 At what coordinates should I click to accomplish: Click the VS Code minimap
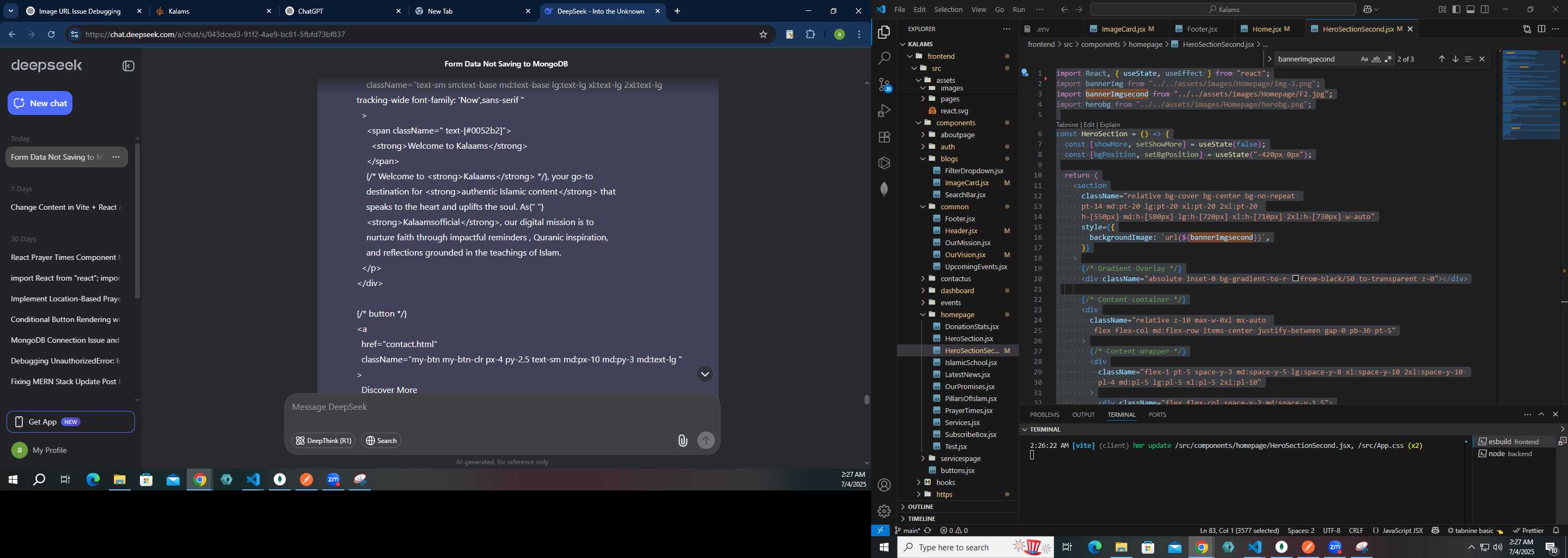pyautogui.click(x=1531, y=95)
